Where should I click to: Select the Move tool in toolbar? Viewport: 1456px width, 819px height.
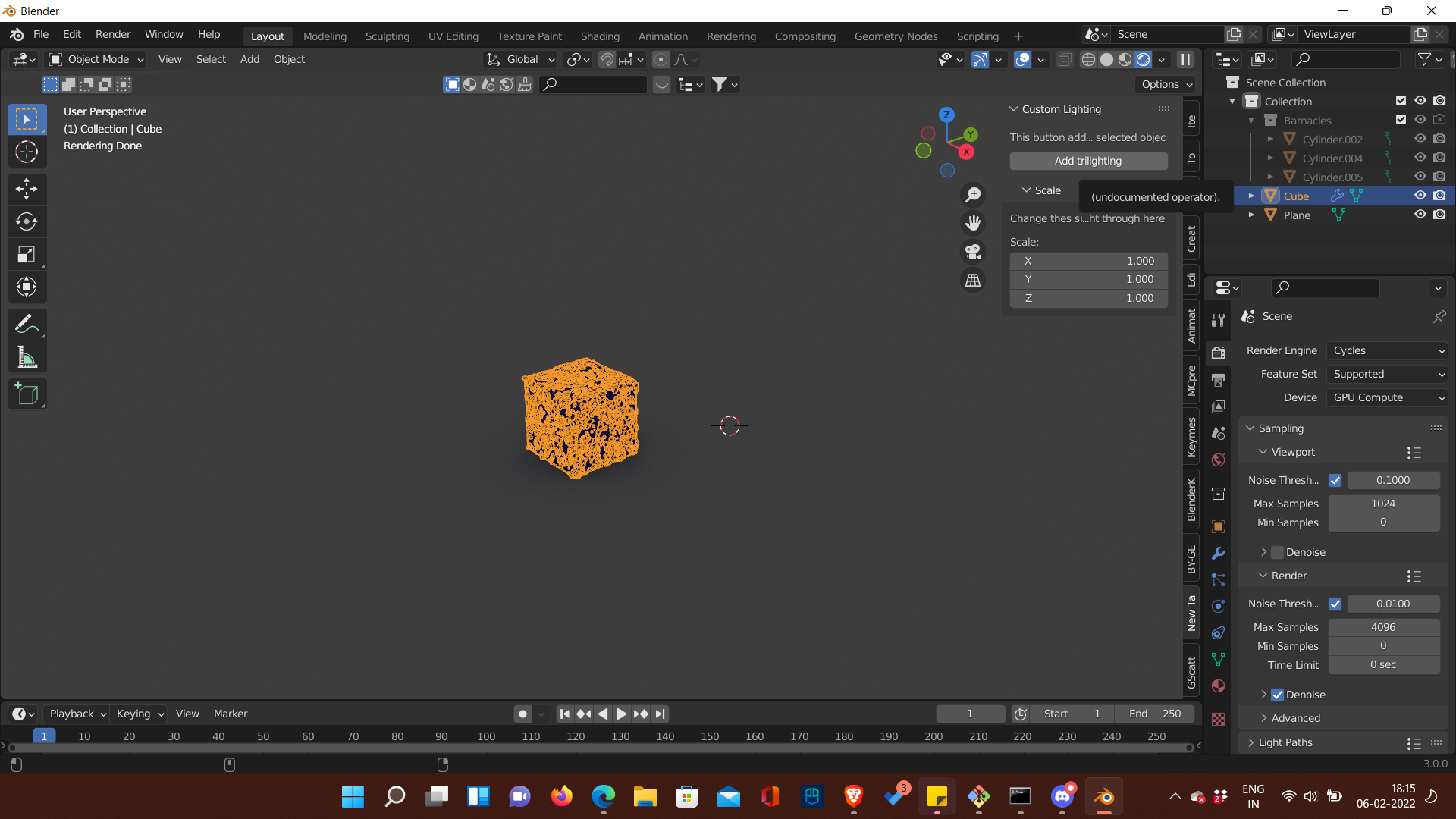click(27, 189)
